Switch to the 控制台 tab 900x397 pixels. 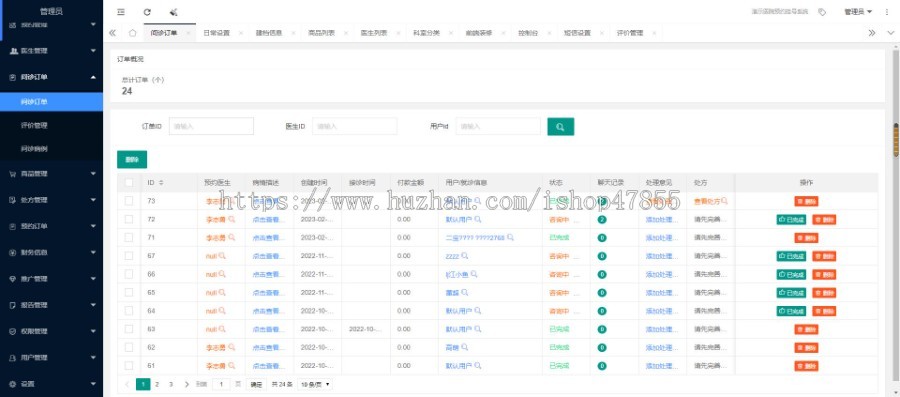point(528,33)
